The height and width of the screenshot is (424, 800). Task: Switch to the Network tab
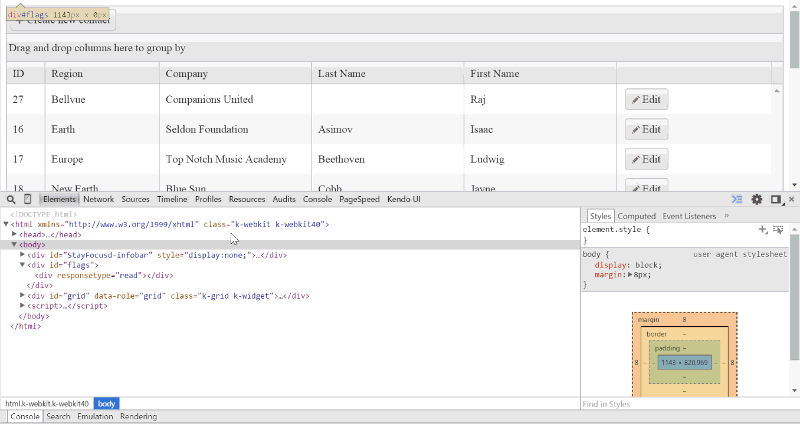click(98, 199)
